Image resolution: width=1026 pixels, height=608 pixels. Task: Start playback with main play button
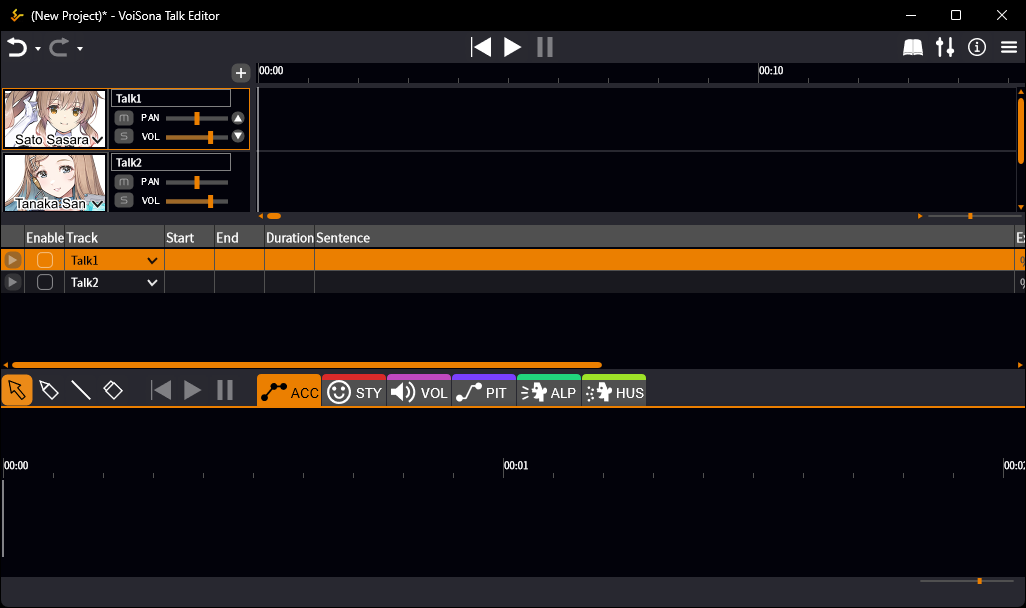click(x=512, y=47)
